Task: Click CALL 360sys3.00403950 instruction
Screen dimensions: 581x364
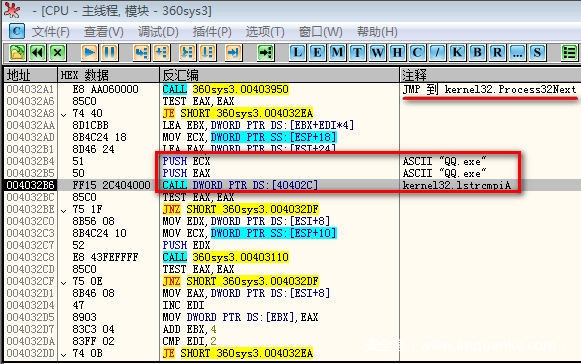Action: pyautogui.click(x=226, y=89)
